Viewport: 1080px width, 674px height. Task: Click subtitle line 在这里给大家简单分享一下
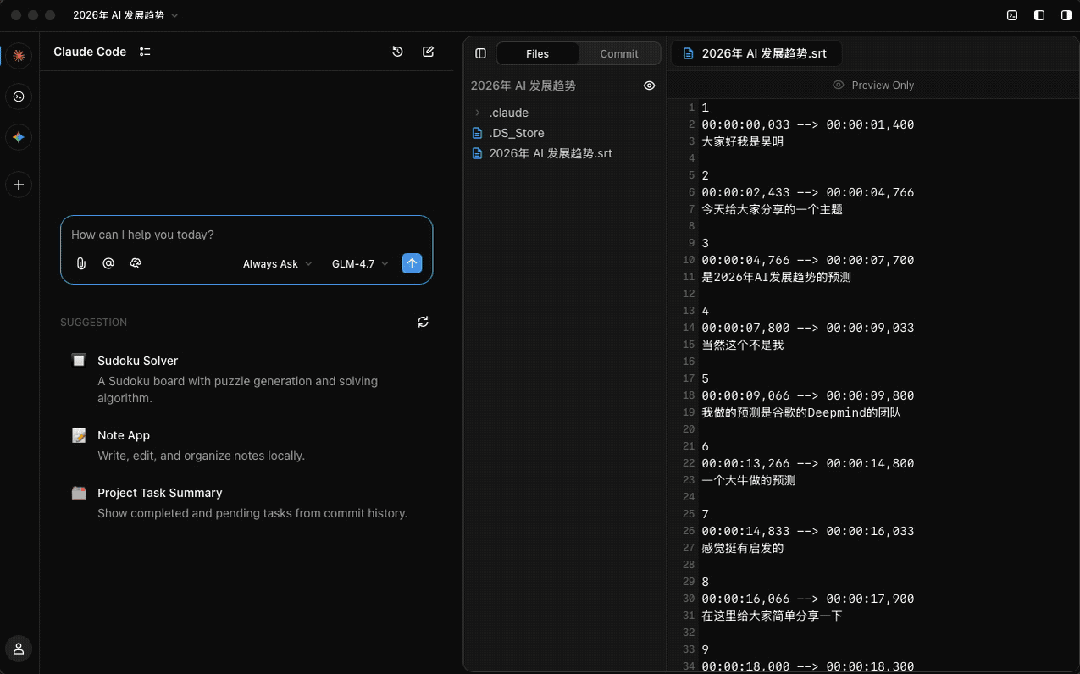coord(772,616)
